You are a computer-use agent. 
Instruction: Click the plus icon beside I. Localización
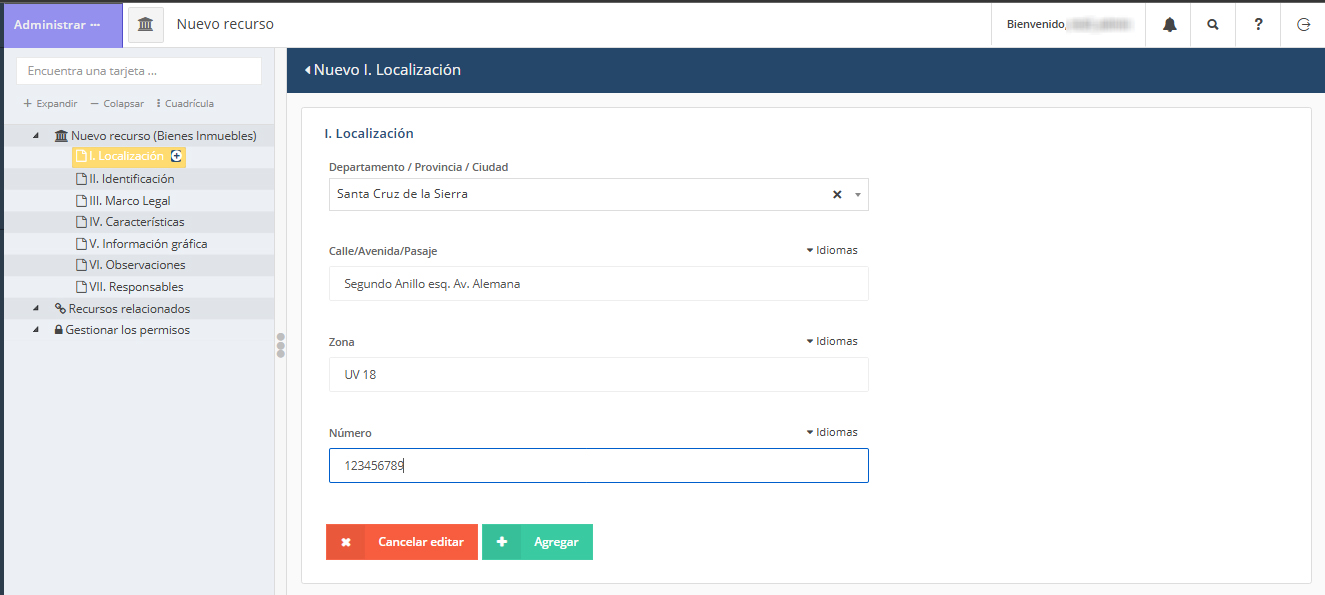(177, 156)
